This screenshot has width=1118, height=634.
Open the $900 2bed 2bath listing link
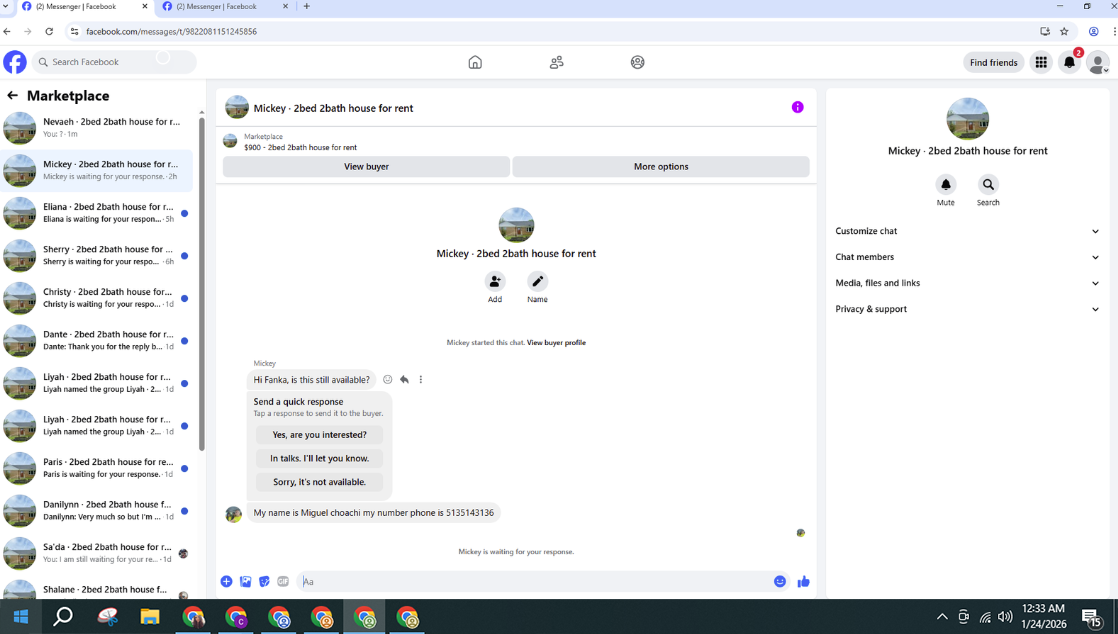tap(300, 147)
